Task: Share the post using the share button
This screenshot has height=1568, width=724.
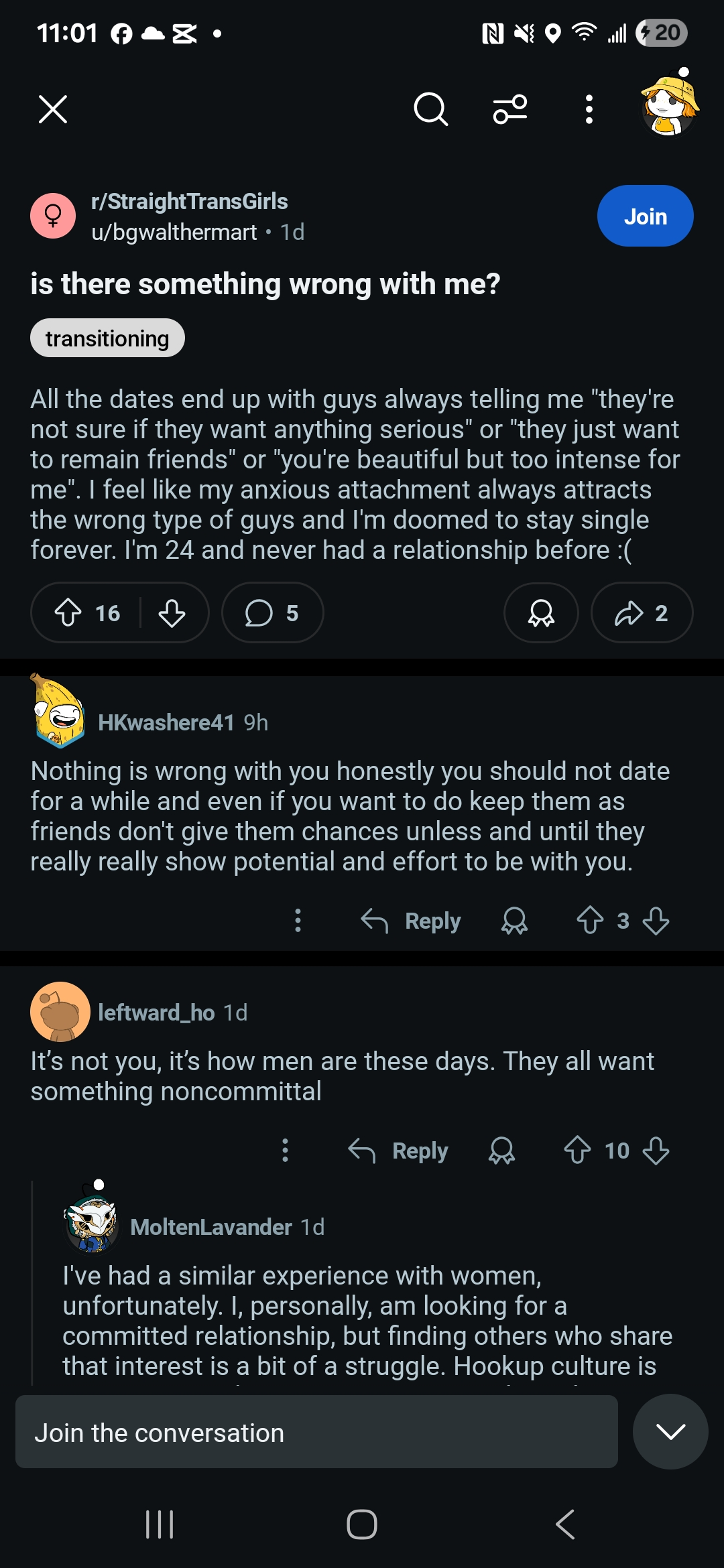Action: [642, 613]
